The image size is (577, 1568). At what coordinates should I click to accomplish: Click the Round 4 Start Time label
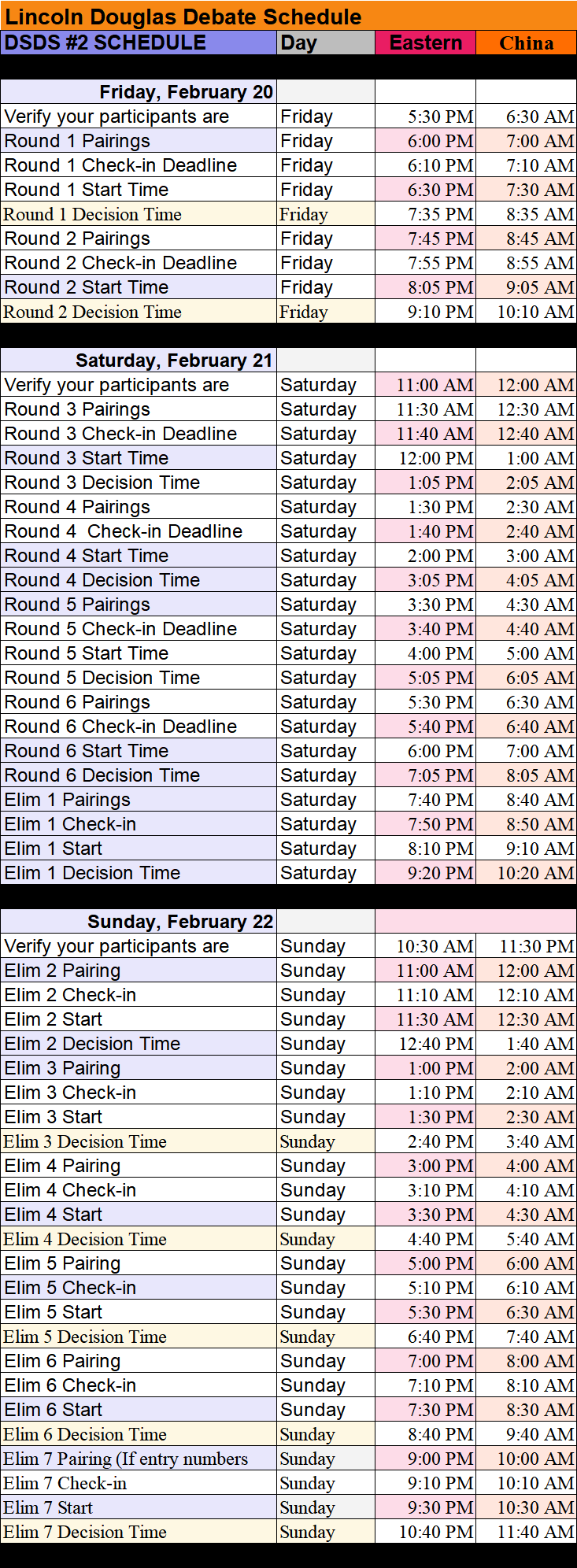click(87, 556)
